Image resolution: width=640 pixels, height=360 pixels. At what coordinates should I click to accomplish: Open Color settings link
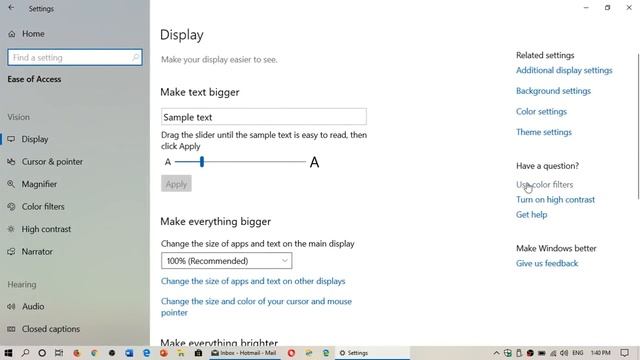coord(541,111)
